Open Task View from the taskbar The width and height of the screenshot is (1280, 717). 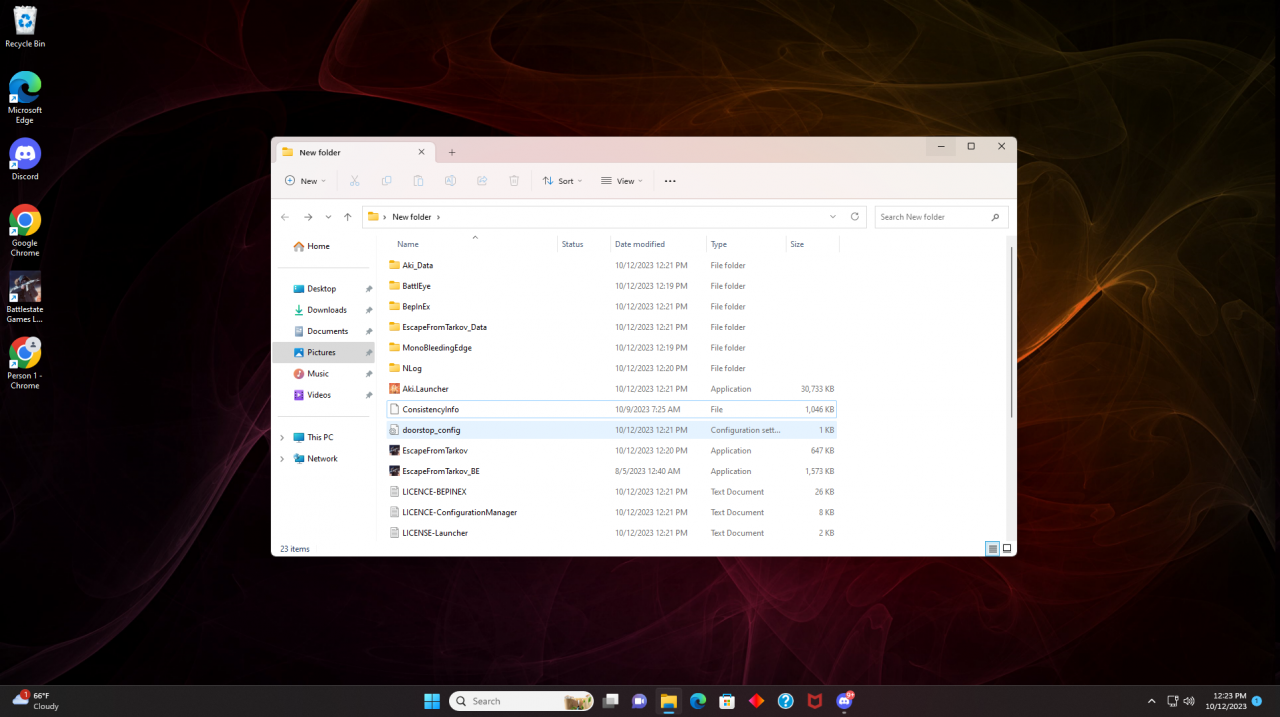click(x=611, y=701)
